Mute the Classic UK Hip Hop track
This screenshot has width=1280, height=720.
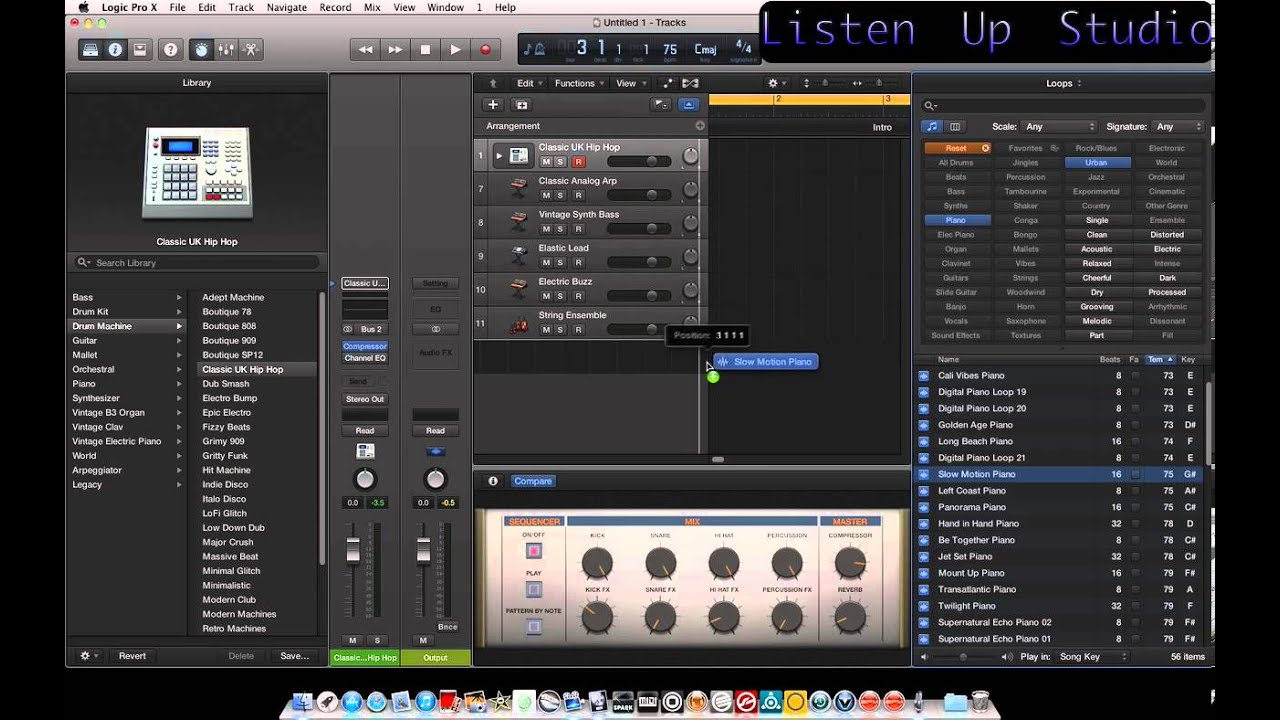pos(546,161)
